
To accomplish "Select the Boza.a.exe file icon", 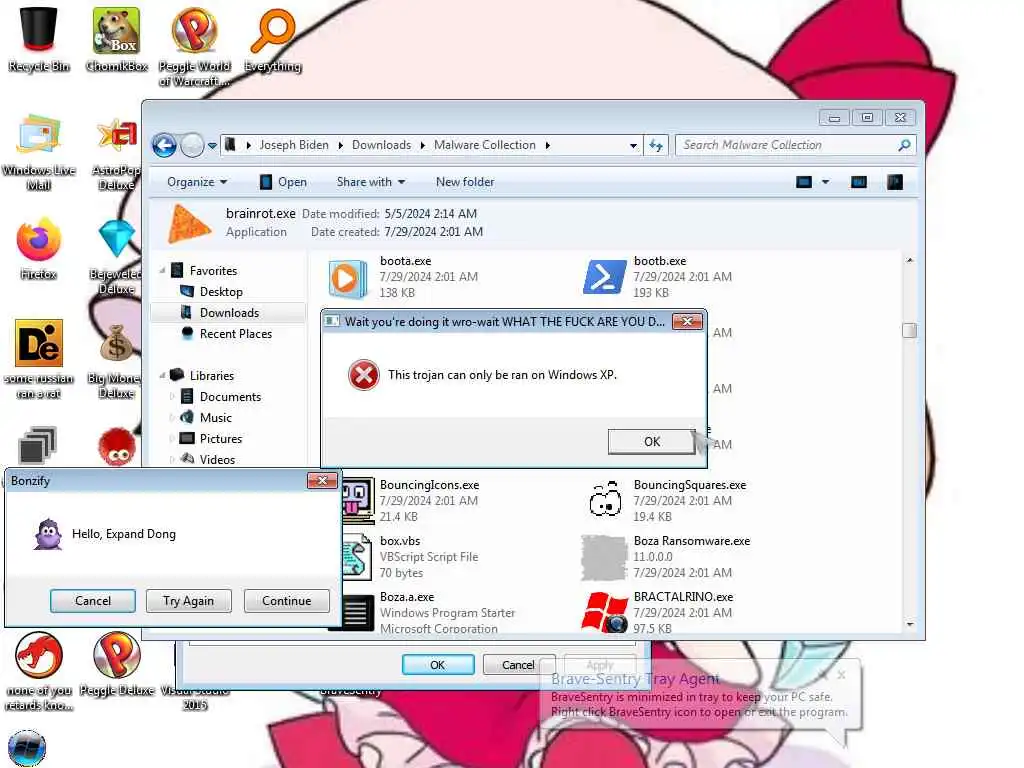I will [x=355, y=613].
